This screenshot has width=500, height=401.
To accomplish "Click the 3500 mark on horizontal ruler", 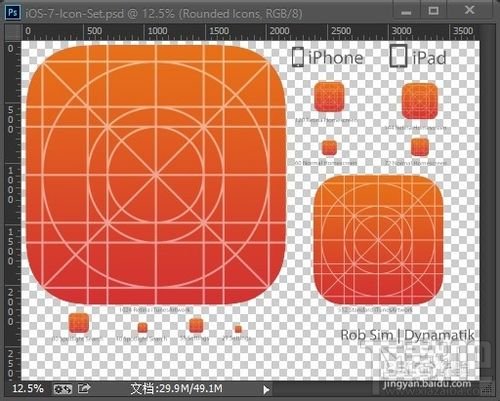I will [463, 31].
